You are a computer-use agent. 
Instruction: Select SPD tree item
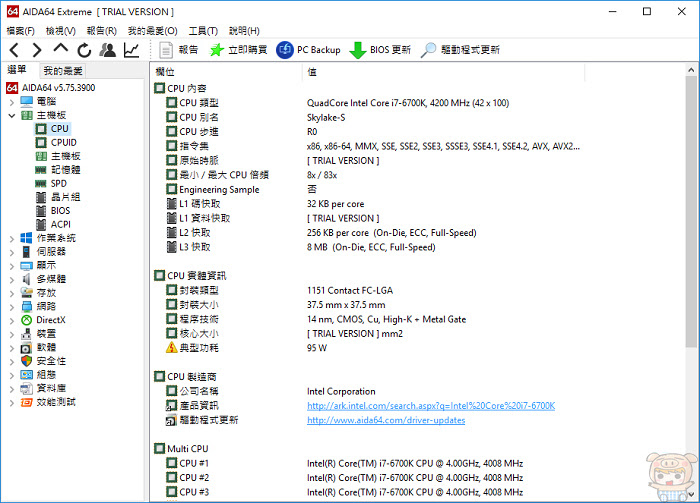click(x=51, y=183)
